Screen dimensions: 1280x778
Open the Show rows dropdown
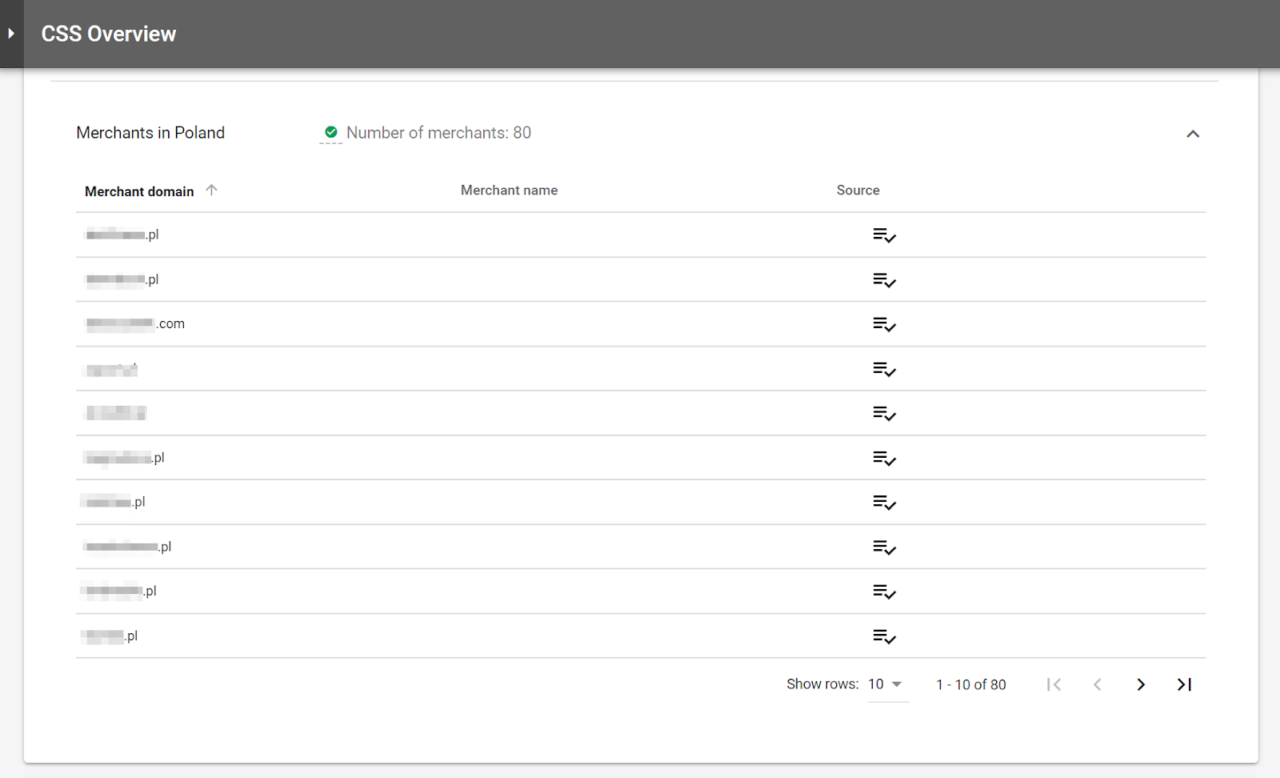click(x=887, y=685)
